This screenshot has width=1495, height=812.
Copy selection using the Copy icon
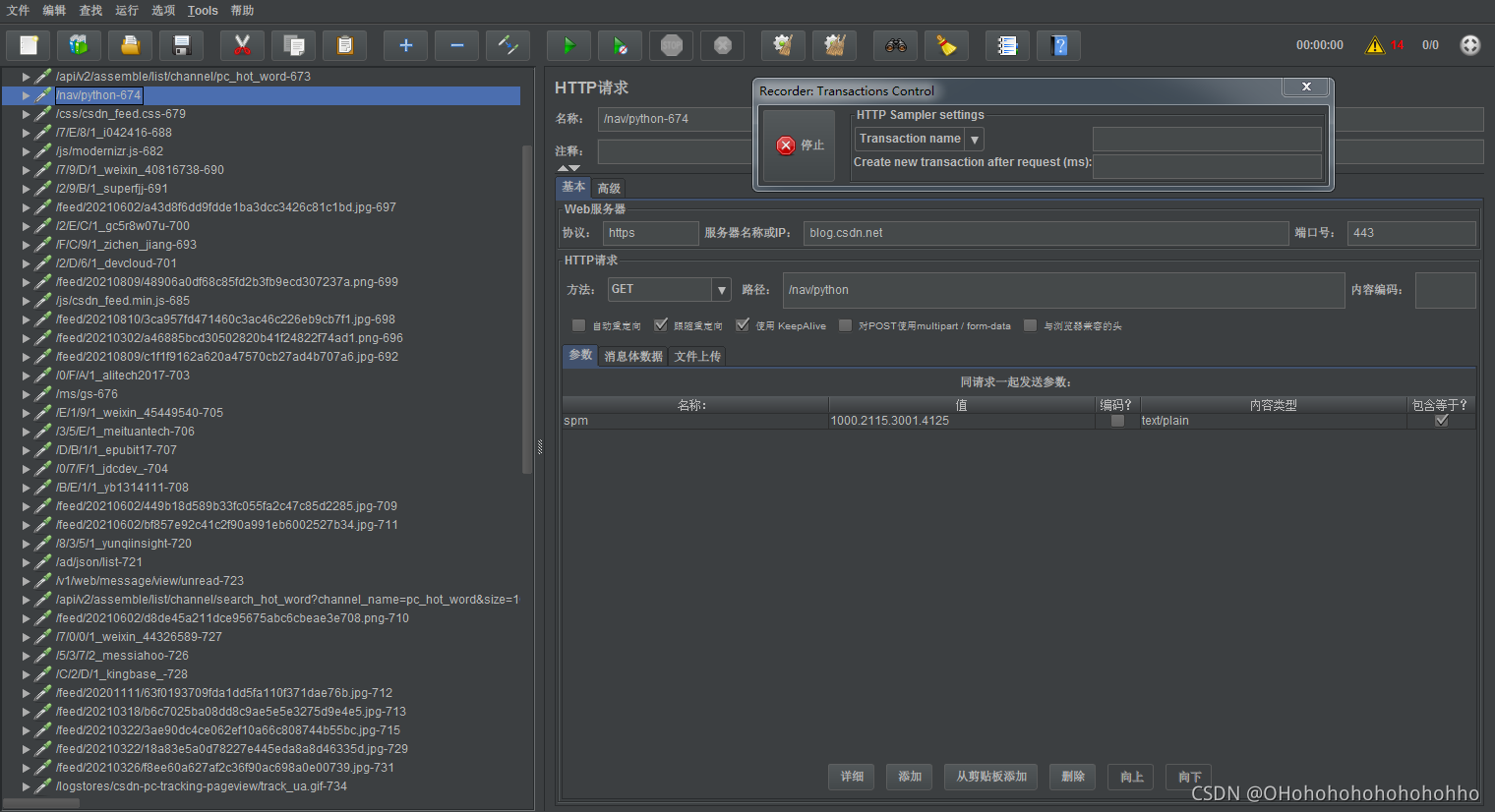(x=293, y=45)
